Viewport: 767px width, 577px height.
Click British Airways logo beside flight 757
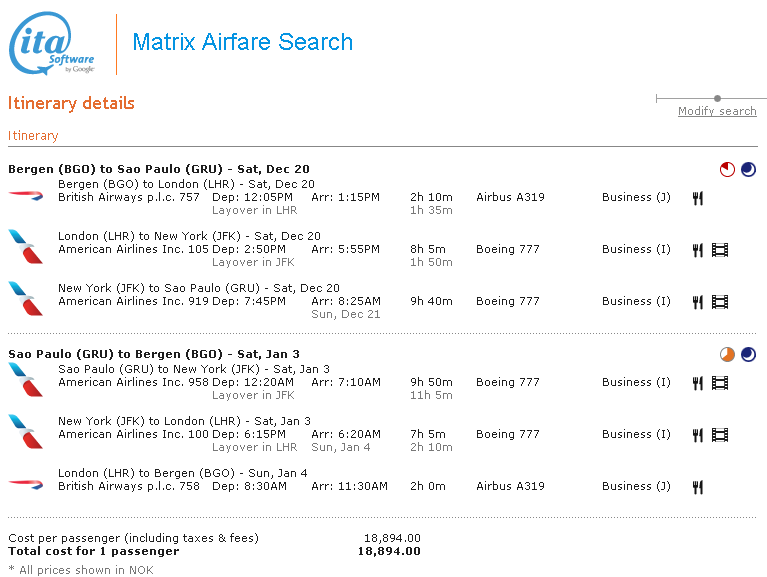[x=26, y=196]
